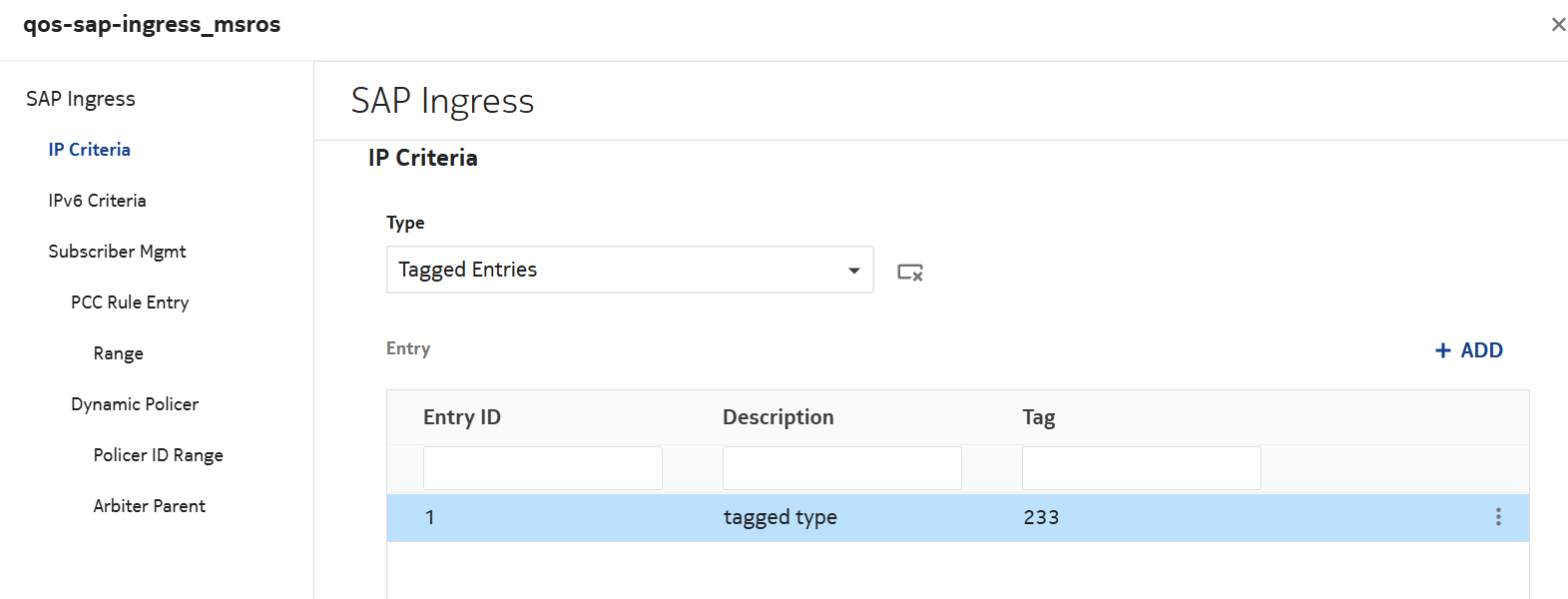The height and width of the screenshot is (599, 1568).
Task: Open Policer ID Range item
Action: coord(158,455)
